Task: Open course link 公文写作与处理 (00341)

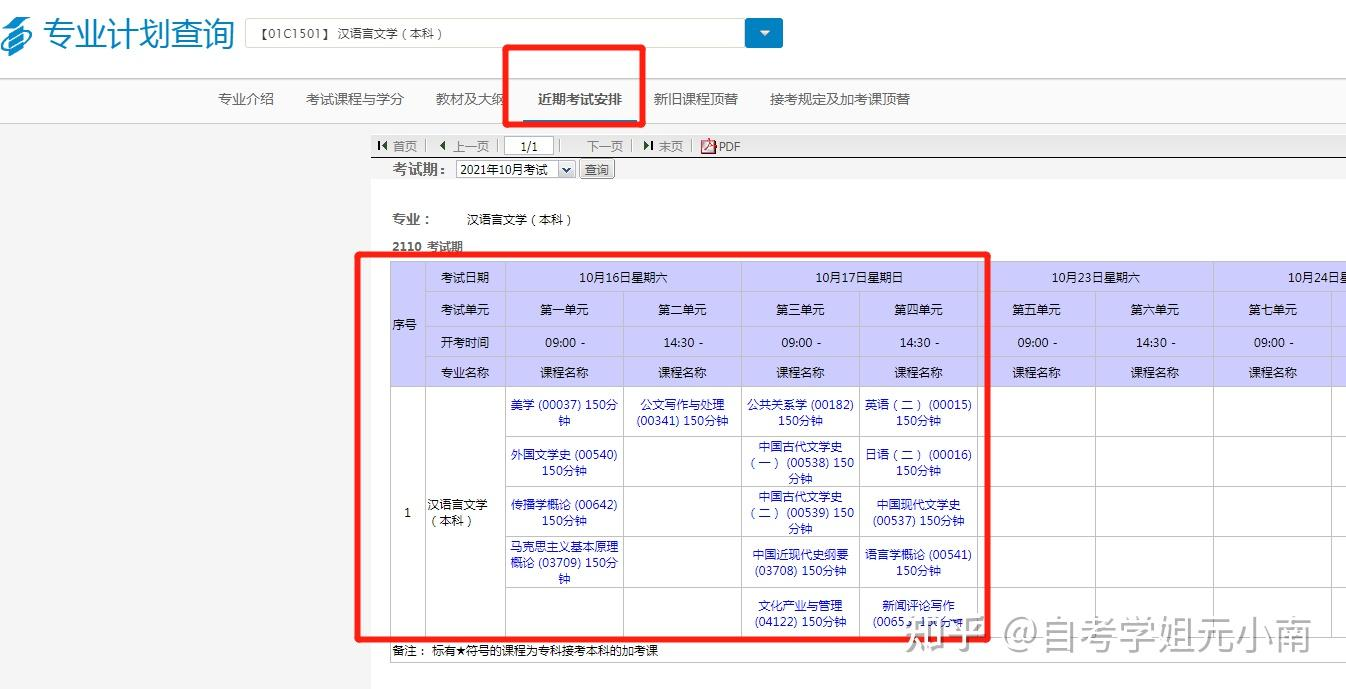Action: [x=682, y=412]
